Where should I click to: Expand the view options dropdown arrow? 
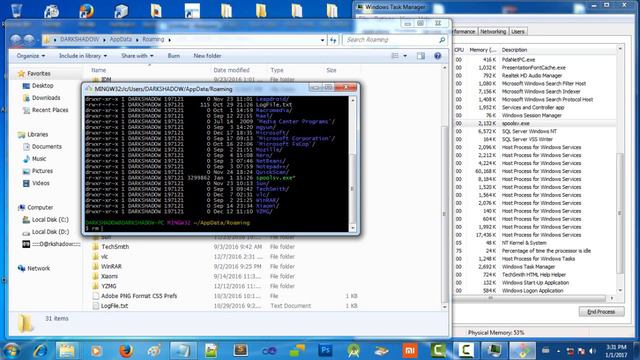[405, 56]
